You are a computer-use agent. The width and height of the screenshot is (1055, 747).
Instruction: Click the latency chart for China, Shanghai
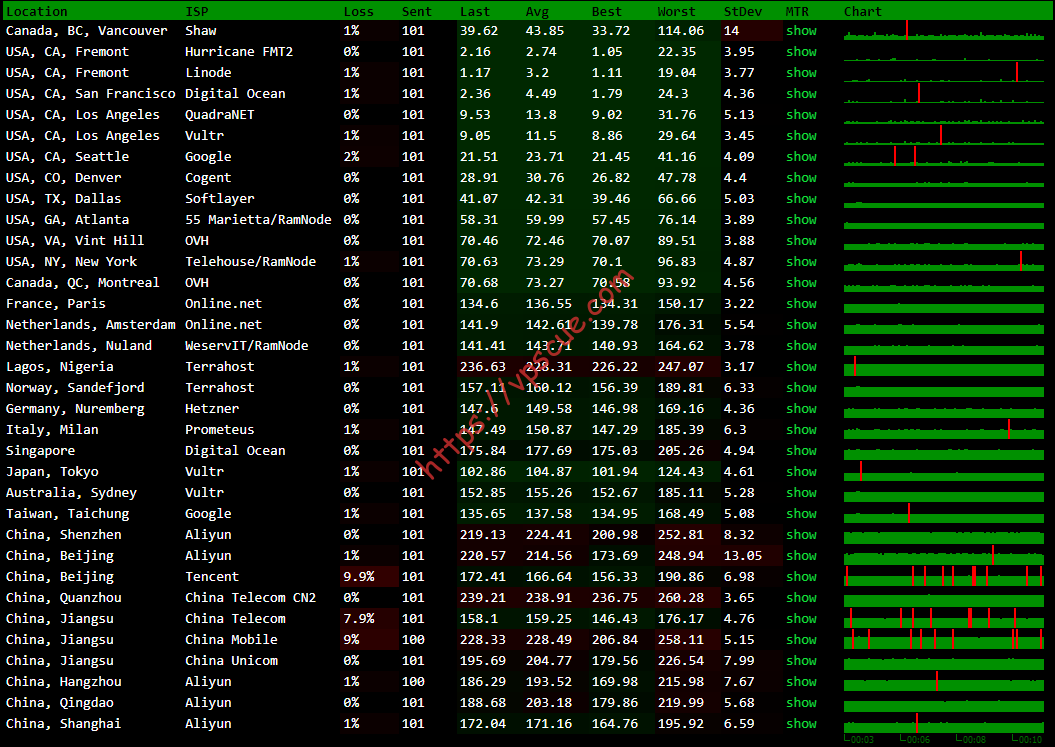[x=944, y=723]
